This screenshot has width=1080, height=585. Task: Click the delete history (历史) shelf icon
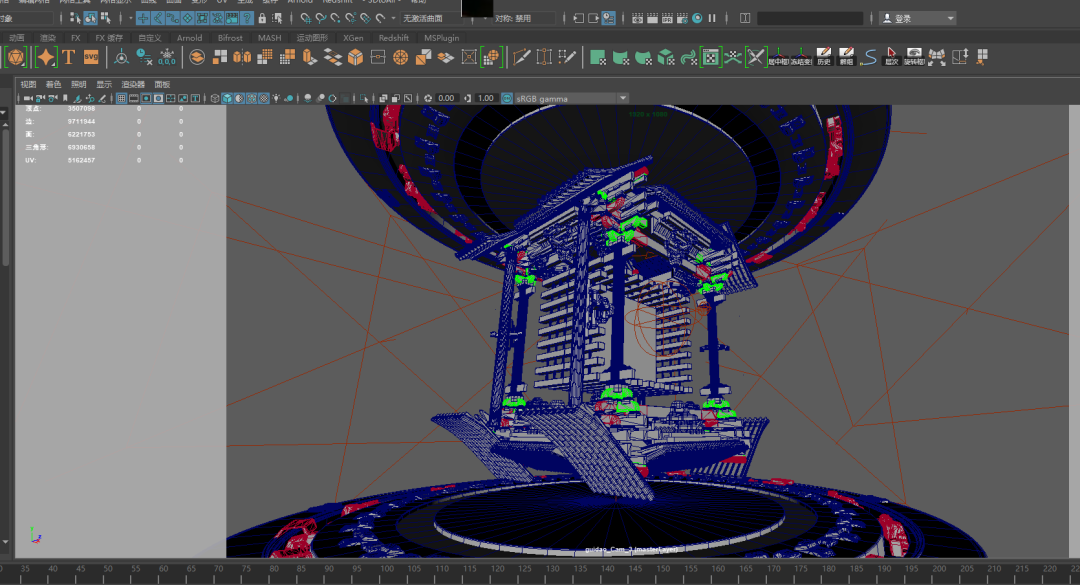point(824,57)
